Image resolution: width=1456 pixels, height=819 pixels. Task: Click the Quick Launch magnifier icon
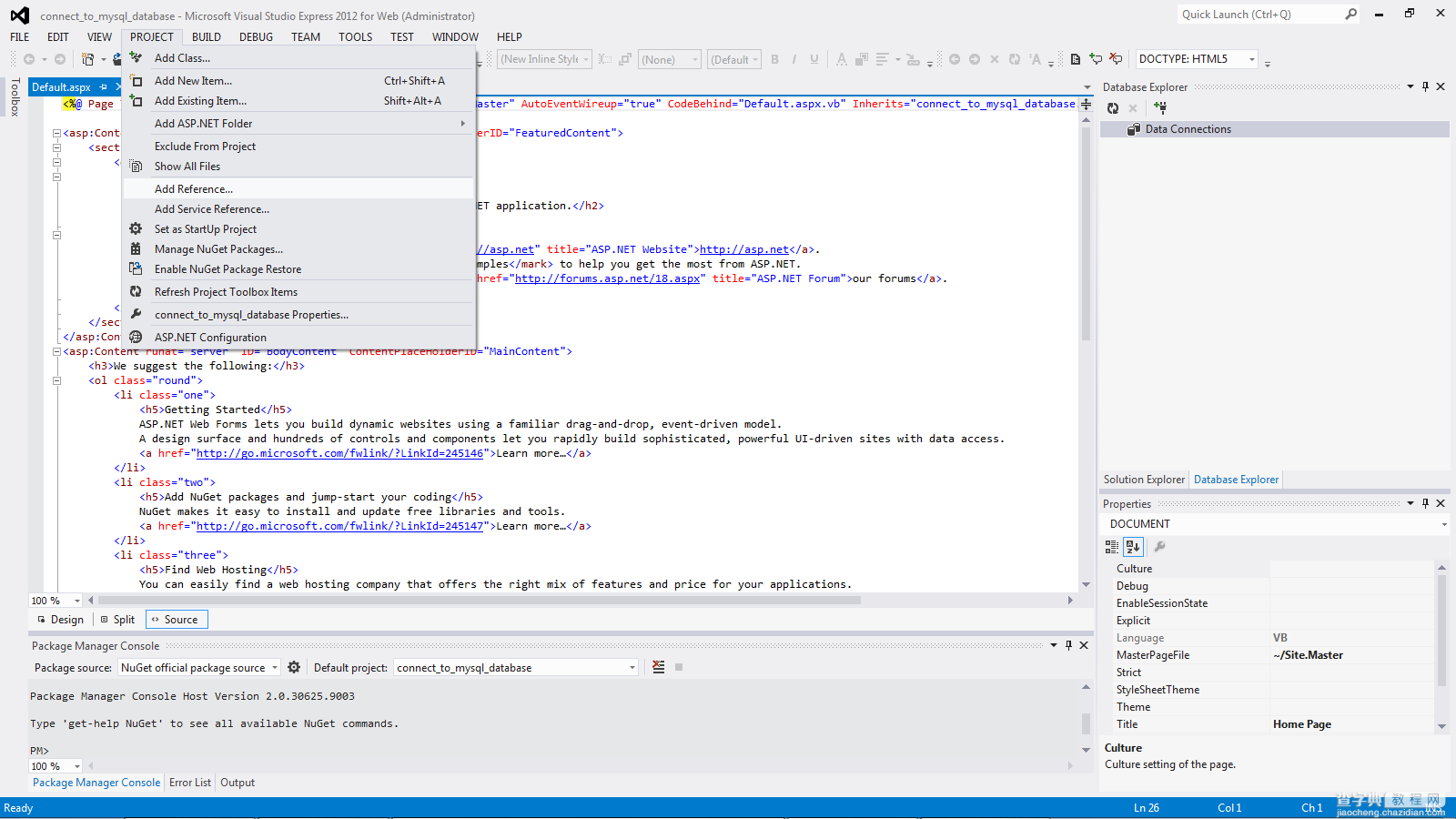click(1350, 15)
